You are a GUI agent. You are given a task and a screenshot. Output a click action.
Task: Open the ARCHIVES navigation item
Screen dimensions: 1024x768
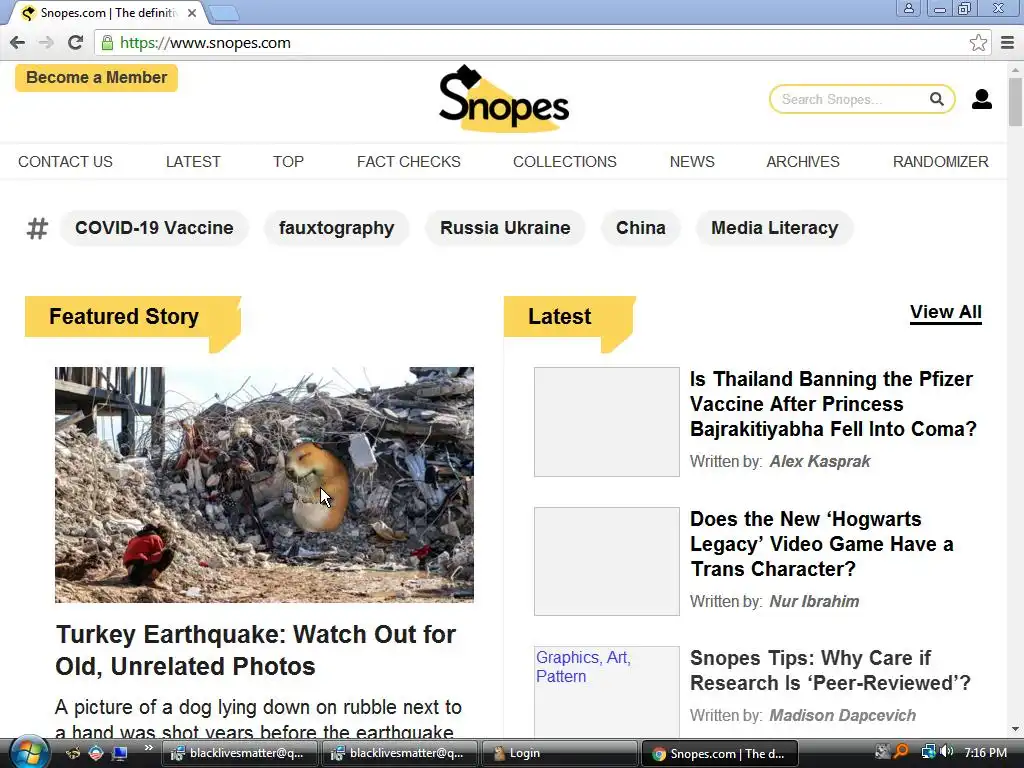(x=803, y=162)
